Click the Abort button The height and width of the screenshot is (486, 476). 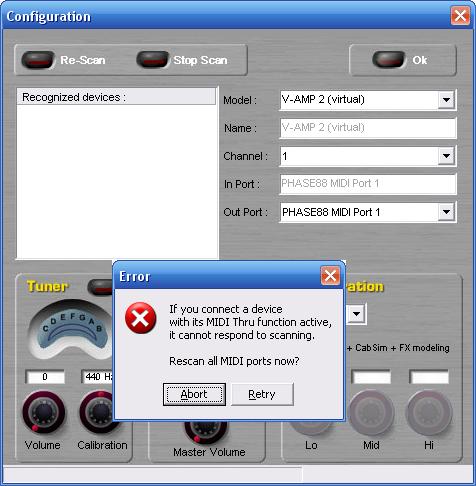(194, 394)
